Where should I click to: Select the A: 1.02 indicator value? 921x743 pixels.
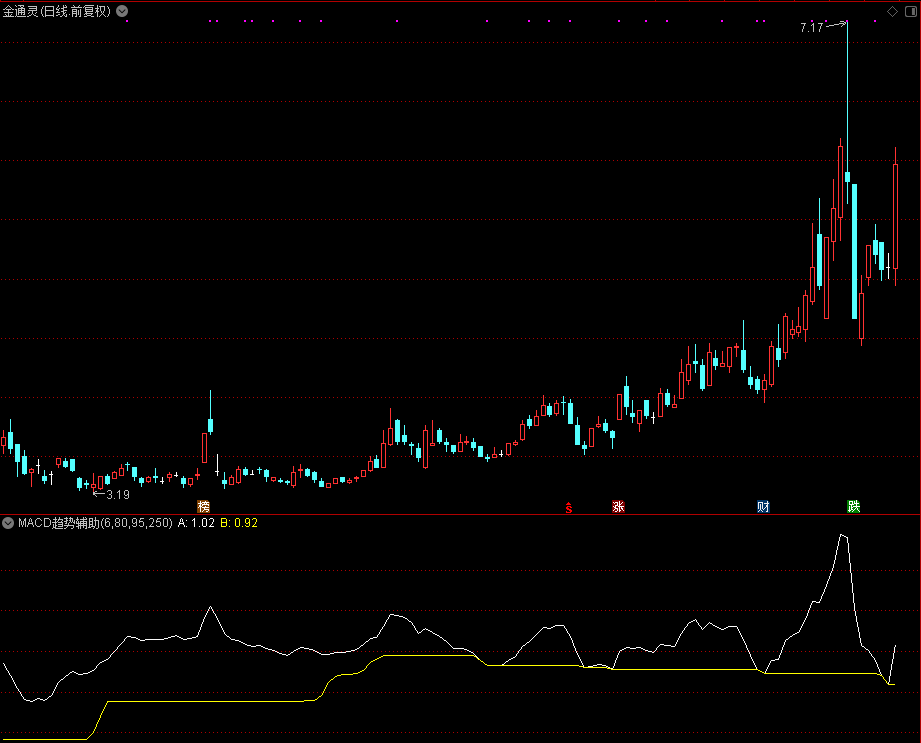click(196, 522)
